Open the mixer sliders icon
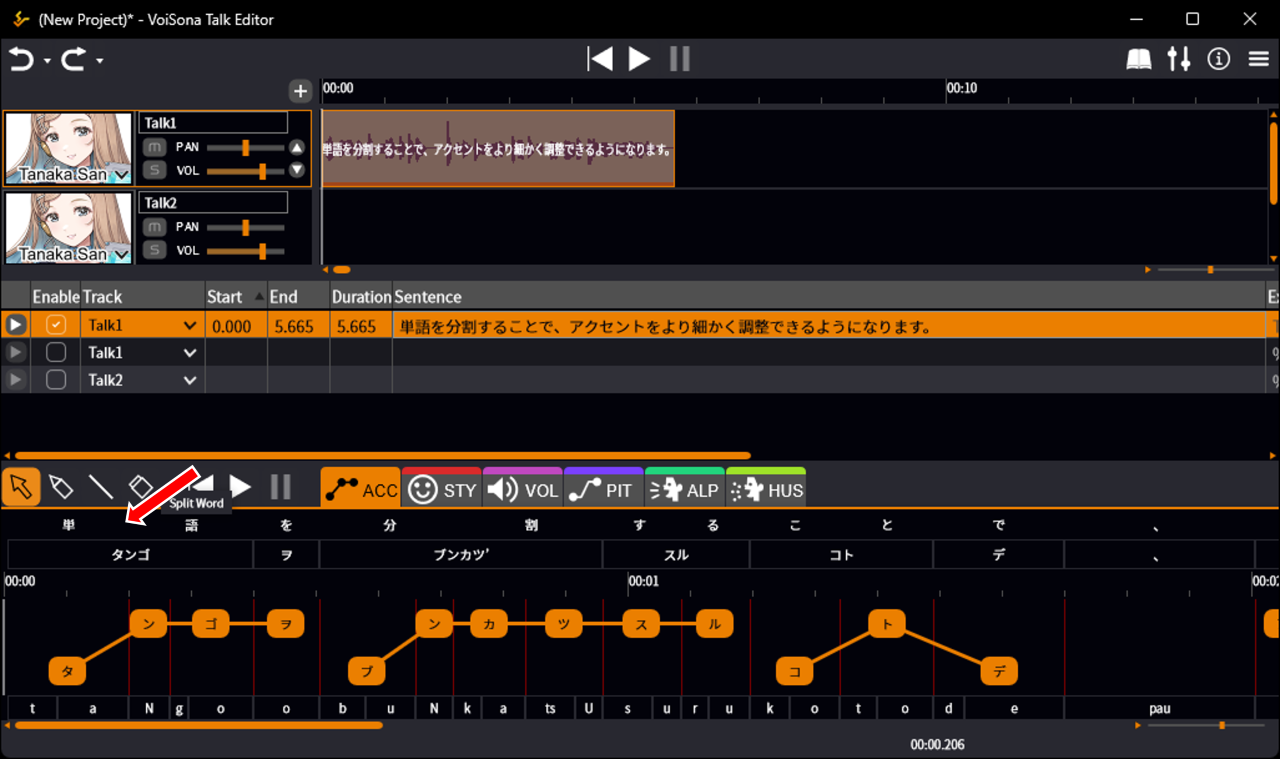 pyautogui.click(x=1179, y=60)
